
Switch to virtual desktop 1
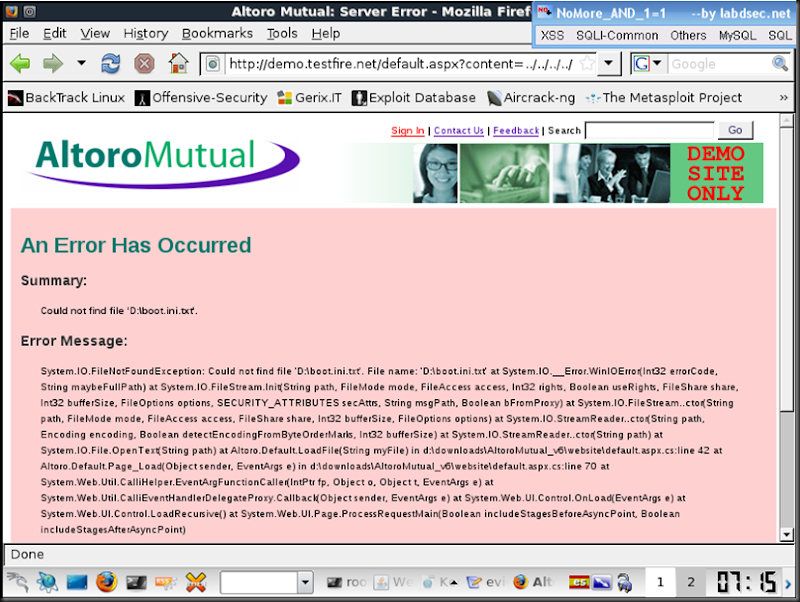click(660, 582)
